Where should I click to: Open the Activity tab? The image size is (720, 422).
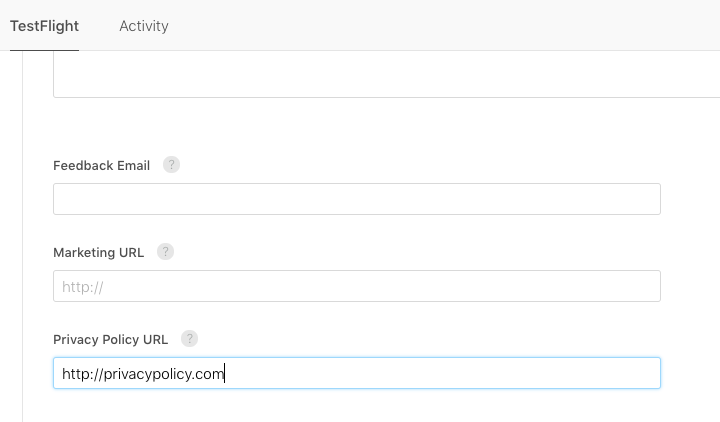pyautogui.click(x=144, y=26)
